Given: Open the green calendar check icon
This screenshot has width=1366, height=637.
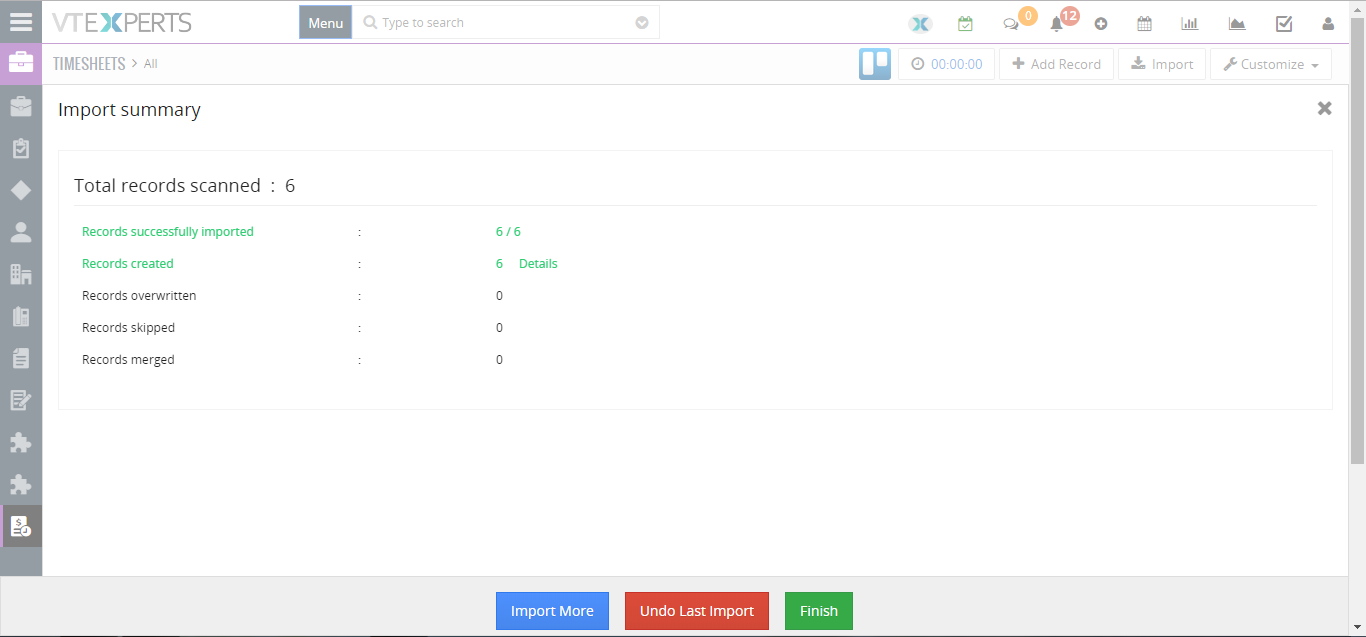Looking at the screenshot, I should click(965, 24).
